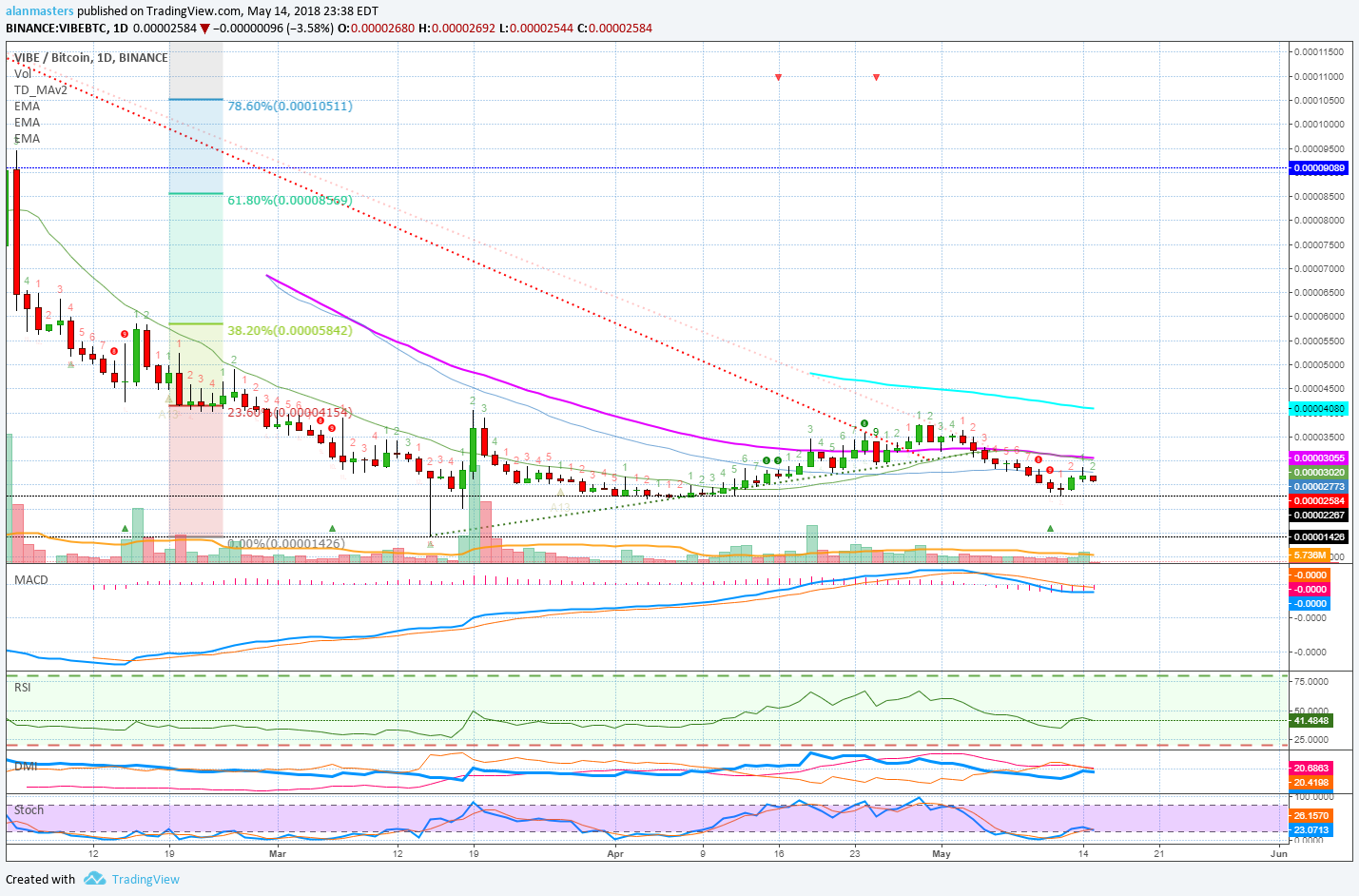The image size is (1359, 896).
Task: Click the green 0.00003020 price tag
Action: [1318, 473]
